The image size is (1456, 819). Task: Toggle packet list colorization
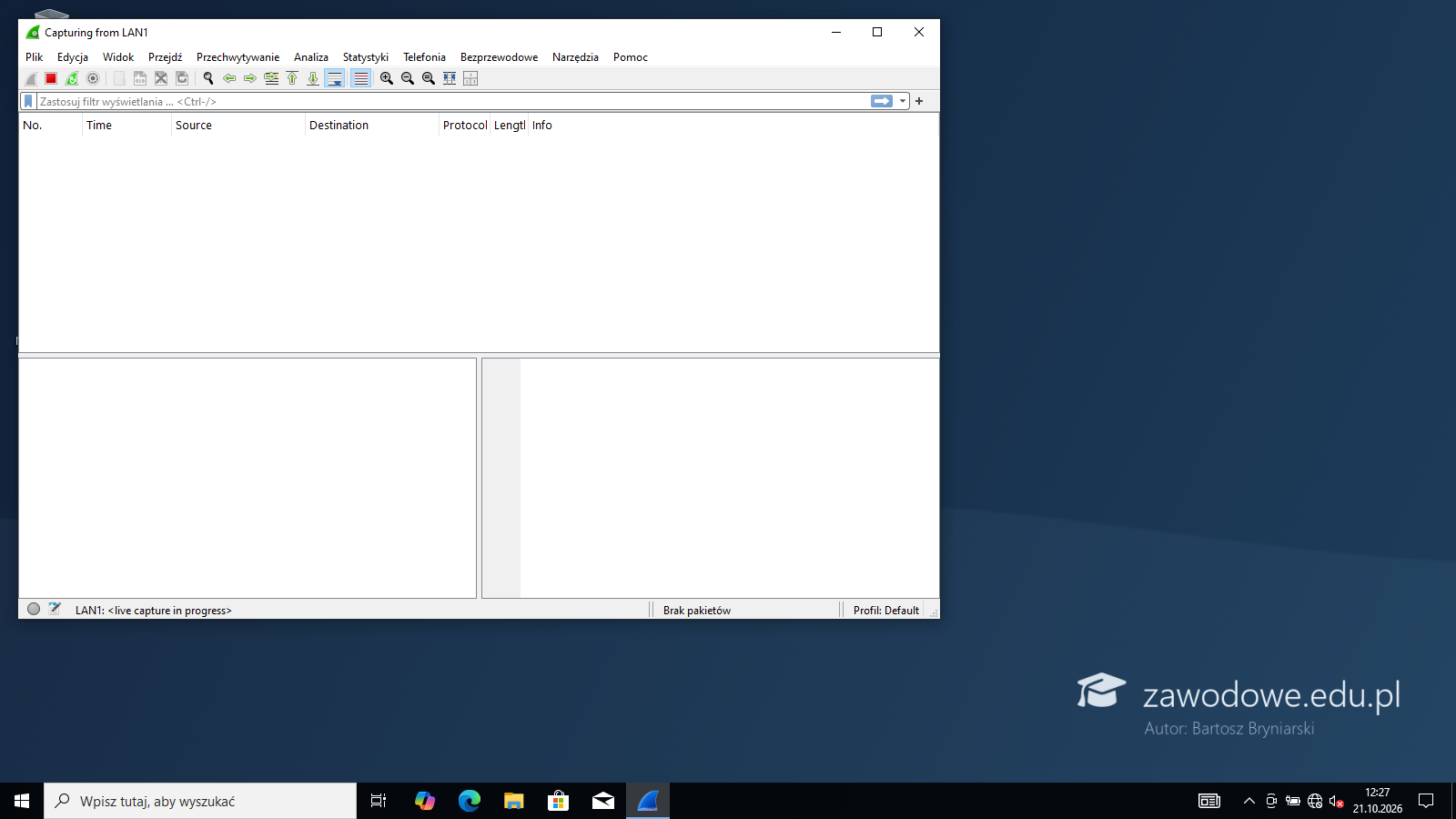(x=360, y=78)
